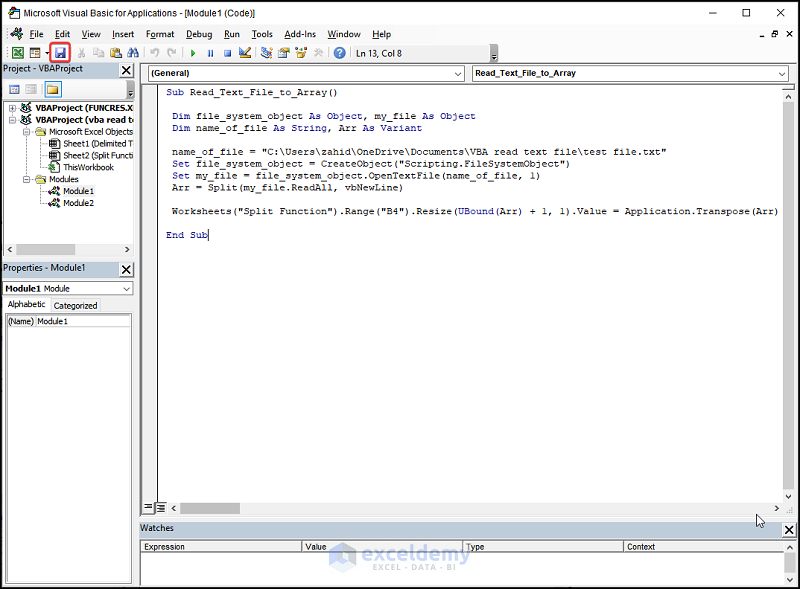Open the (General) object dropdown
The width and height of the screenshot is (800, 589).
[x=458, y=73]
